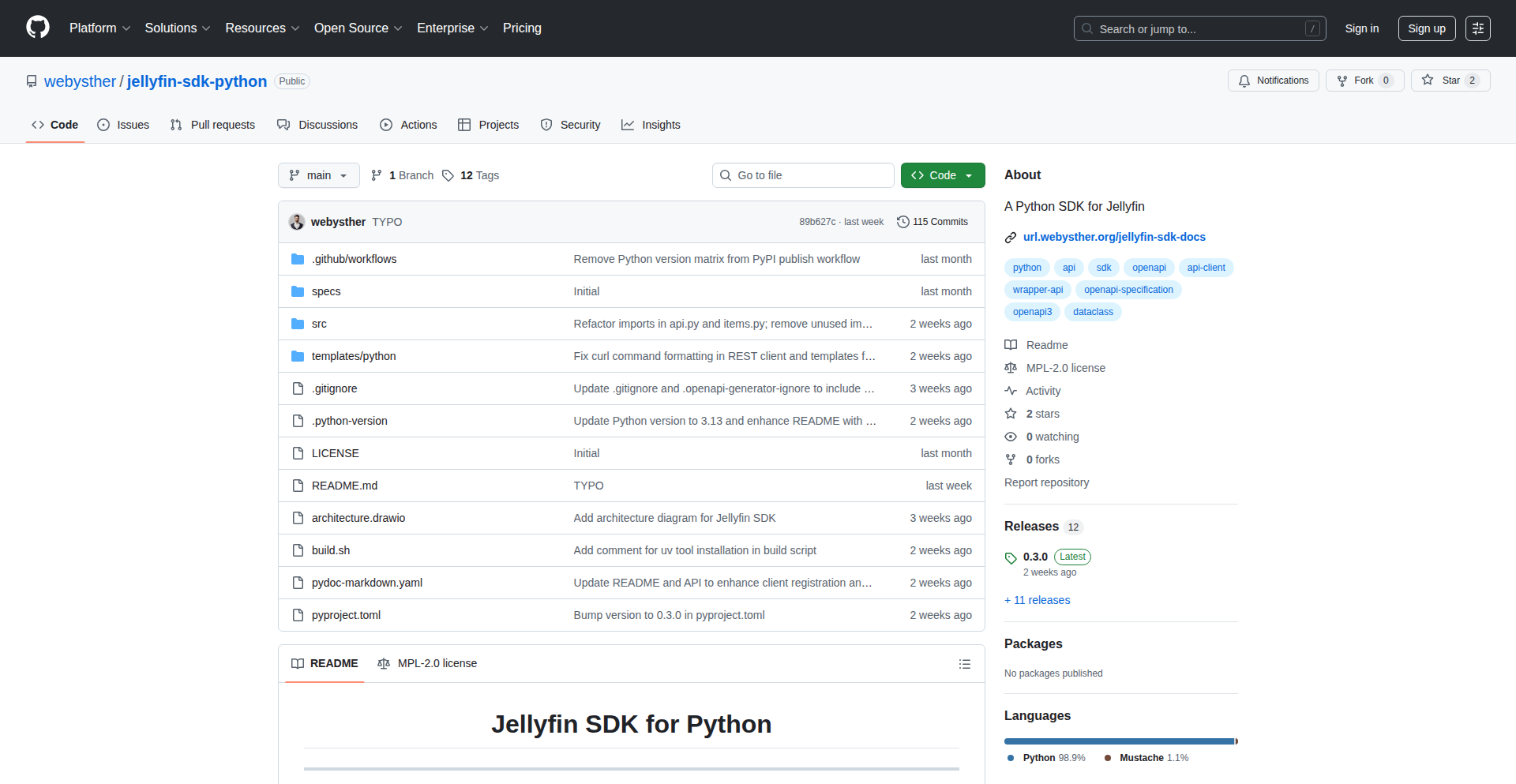Expand the Enterprise menu

click(452, 28)
